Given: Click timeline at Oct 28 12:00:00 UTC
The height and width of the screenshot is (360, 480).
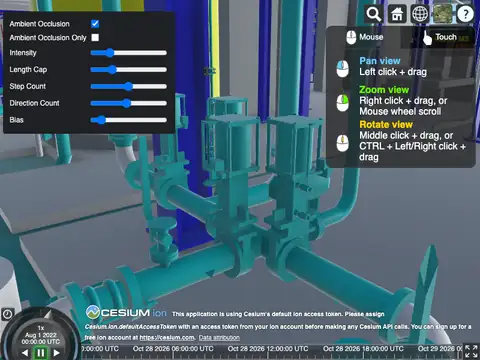Looking at the screenshot, I should pyautogui.click(x=268, y=349).
